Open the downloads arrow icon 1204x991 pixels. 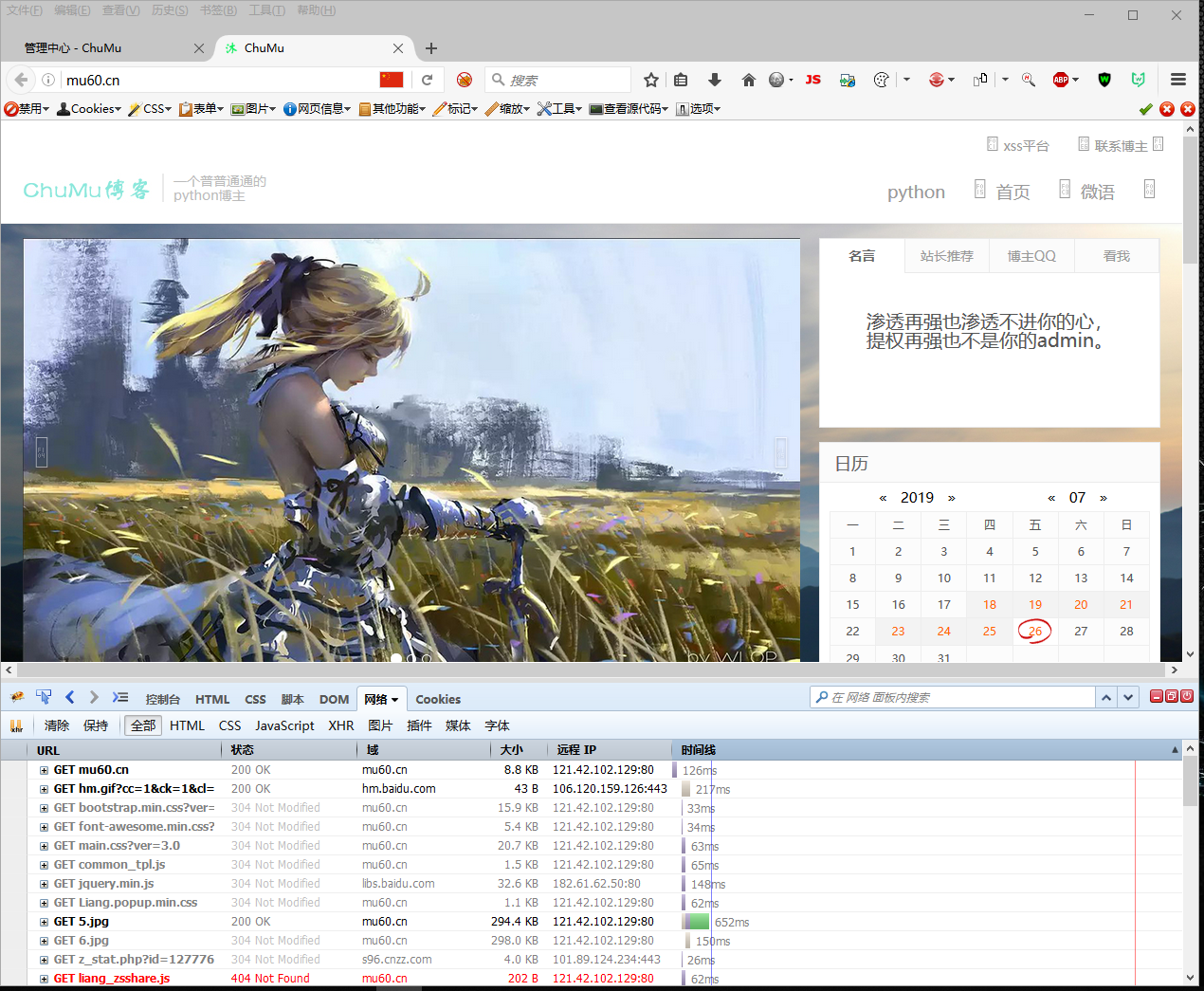tap(715, 80)
